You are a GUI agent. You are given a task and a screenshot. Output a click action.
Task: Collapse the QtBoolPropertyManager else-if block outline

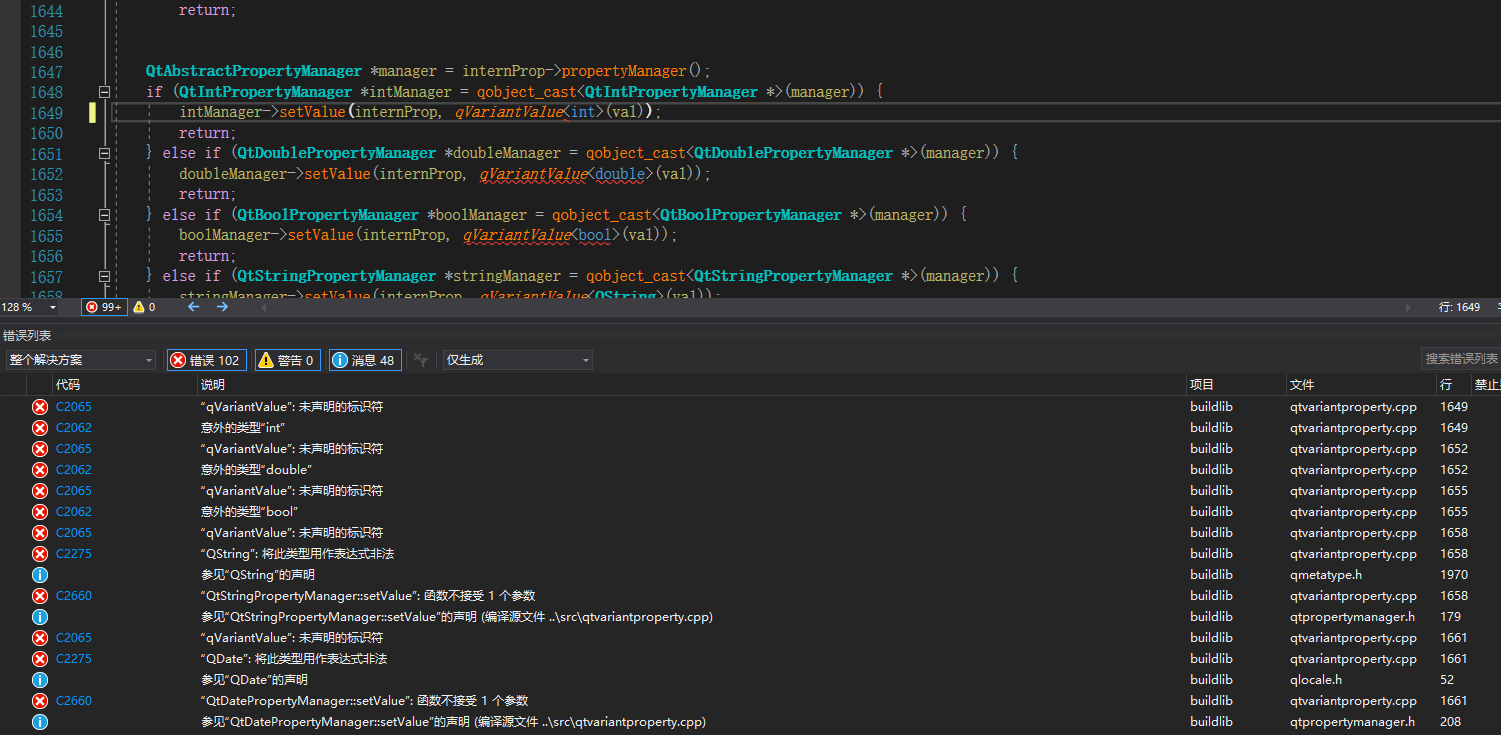[104, 215]
